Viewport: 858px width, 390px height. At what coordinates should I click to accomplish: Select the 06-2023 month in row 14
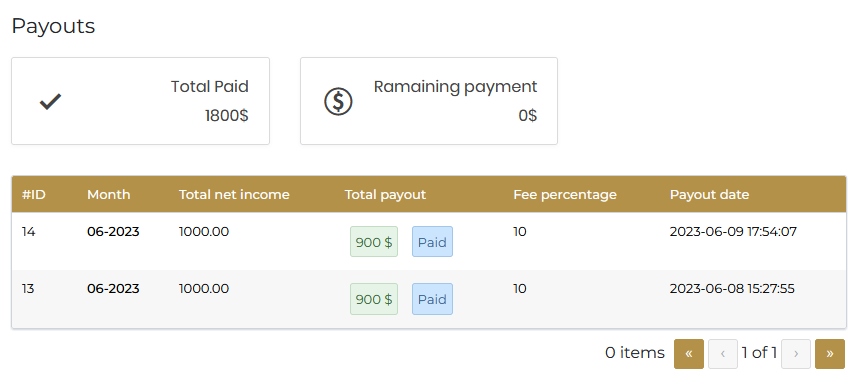coord(113,232)
